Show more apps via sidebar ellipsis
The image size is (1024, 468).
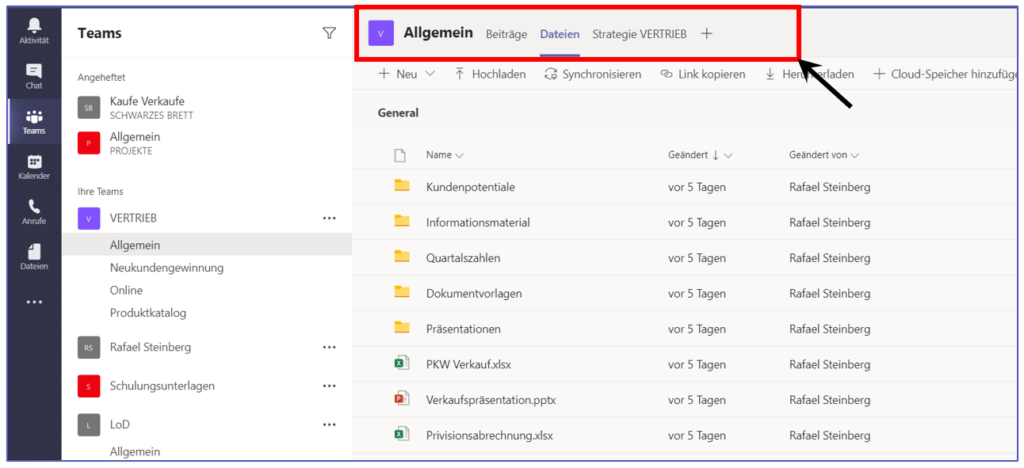pyautogui.click(x=34, y=302)
